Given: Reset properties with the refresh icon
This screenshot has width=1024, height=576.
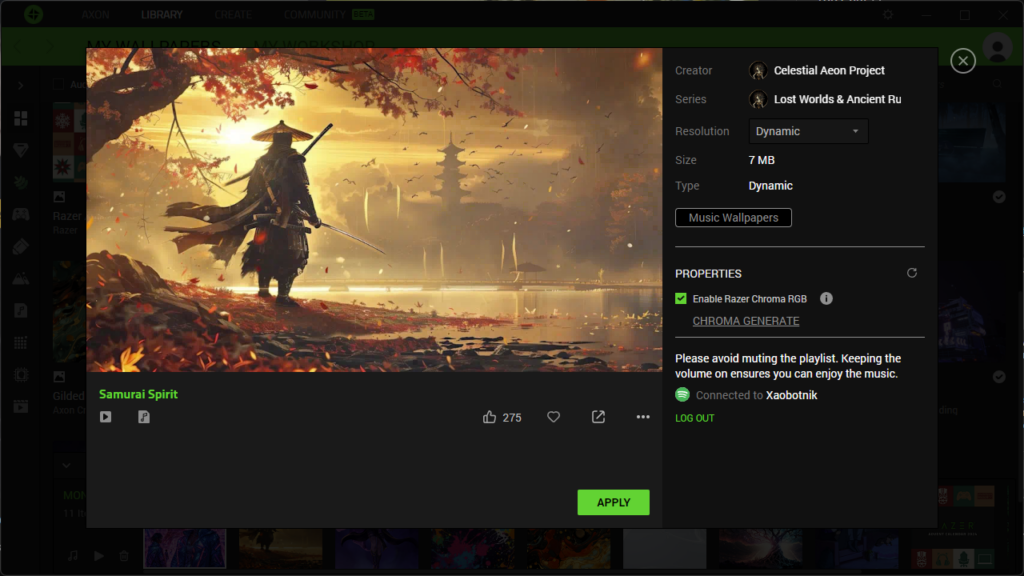Looking at the screenshot, I should tap(912, 273).
